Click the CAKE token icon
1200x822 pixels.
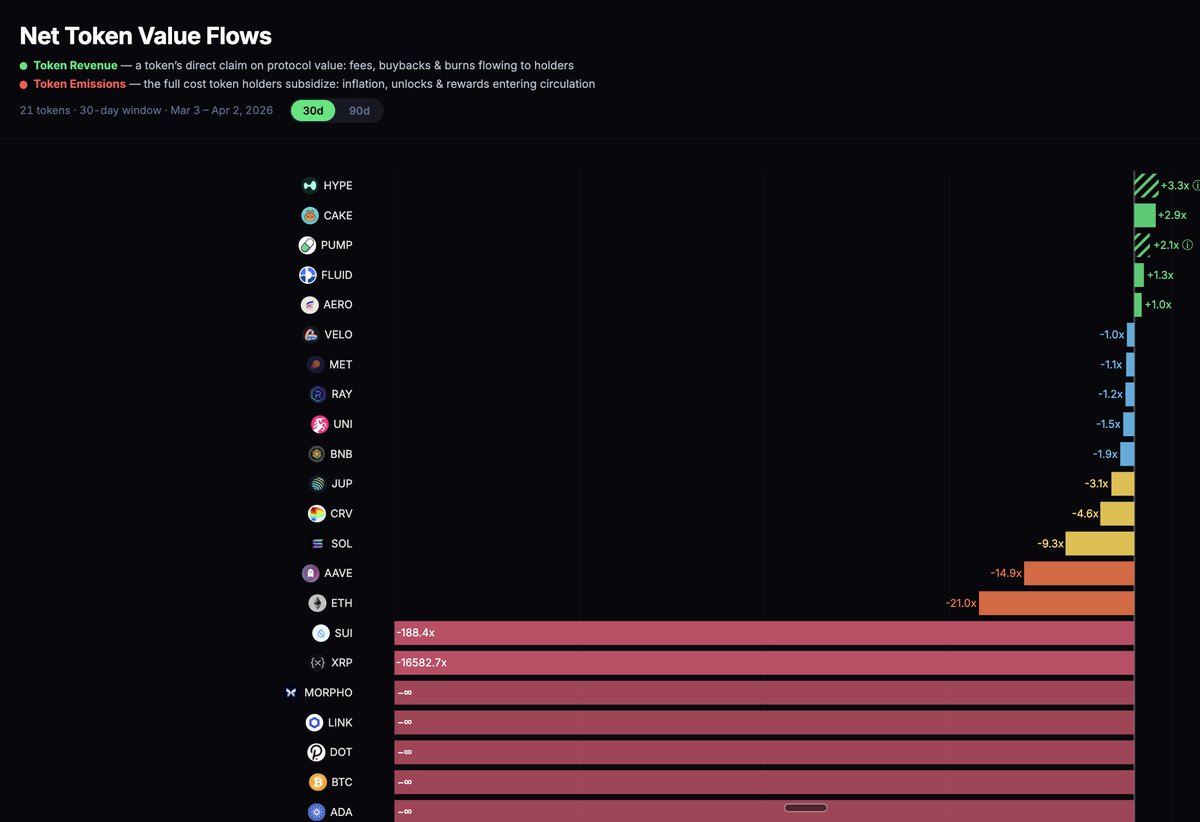tap(310, 216)
